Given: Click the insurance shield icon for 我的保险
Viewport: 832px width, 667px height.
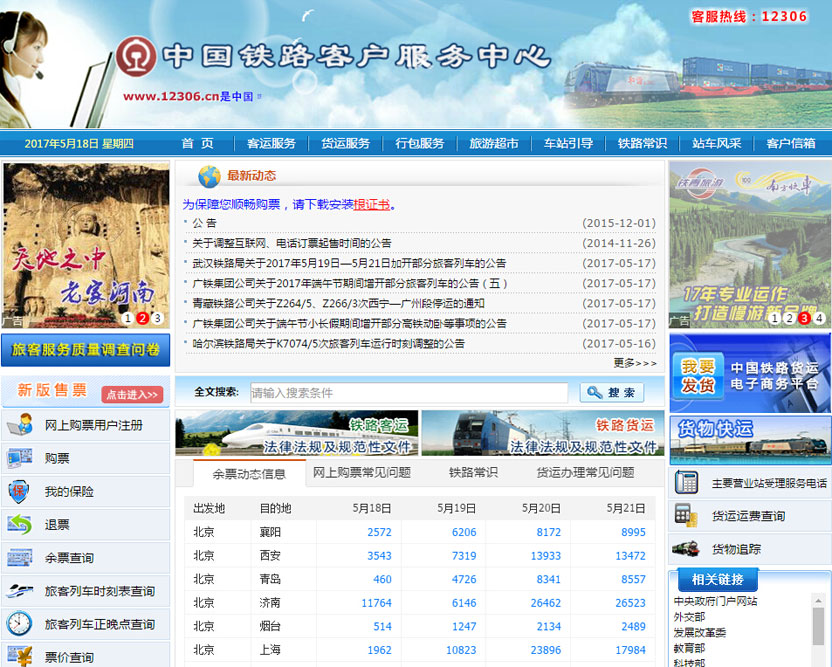Looking at the screenshot, I should (x=19, y=491).
